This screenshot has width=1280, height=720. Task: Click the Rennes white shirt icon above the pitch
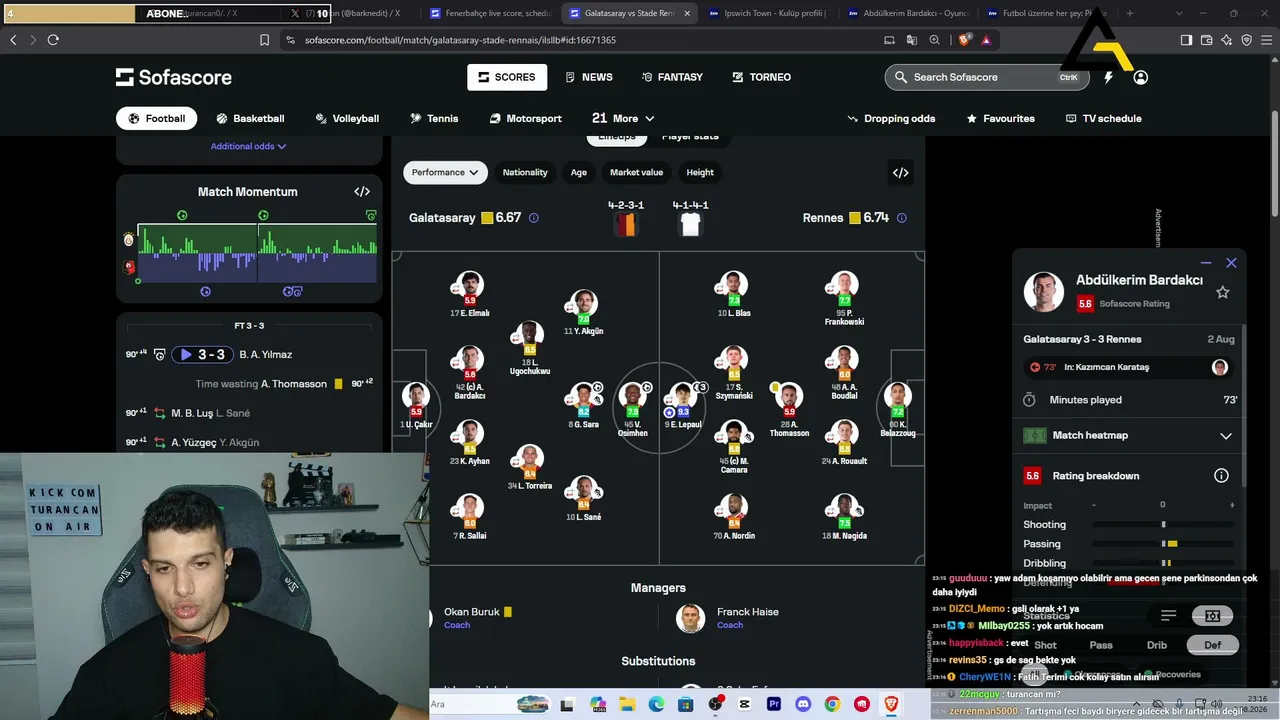point(690,224)
